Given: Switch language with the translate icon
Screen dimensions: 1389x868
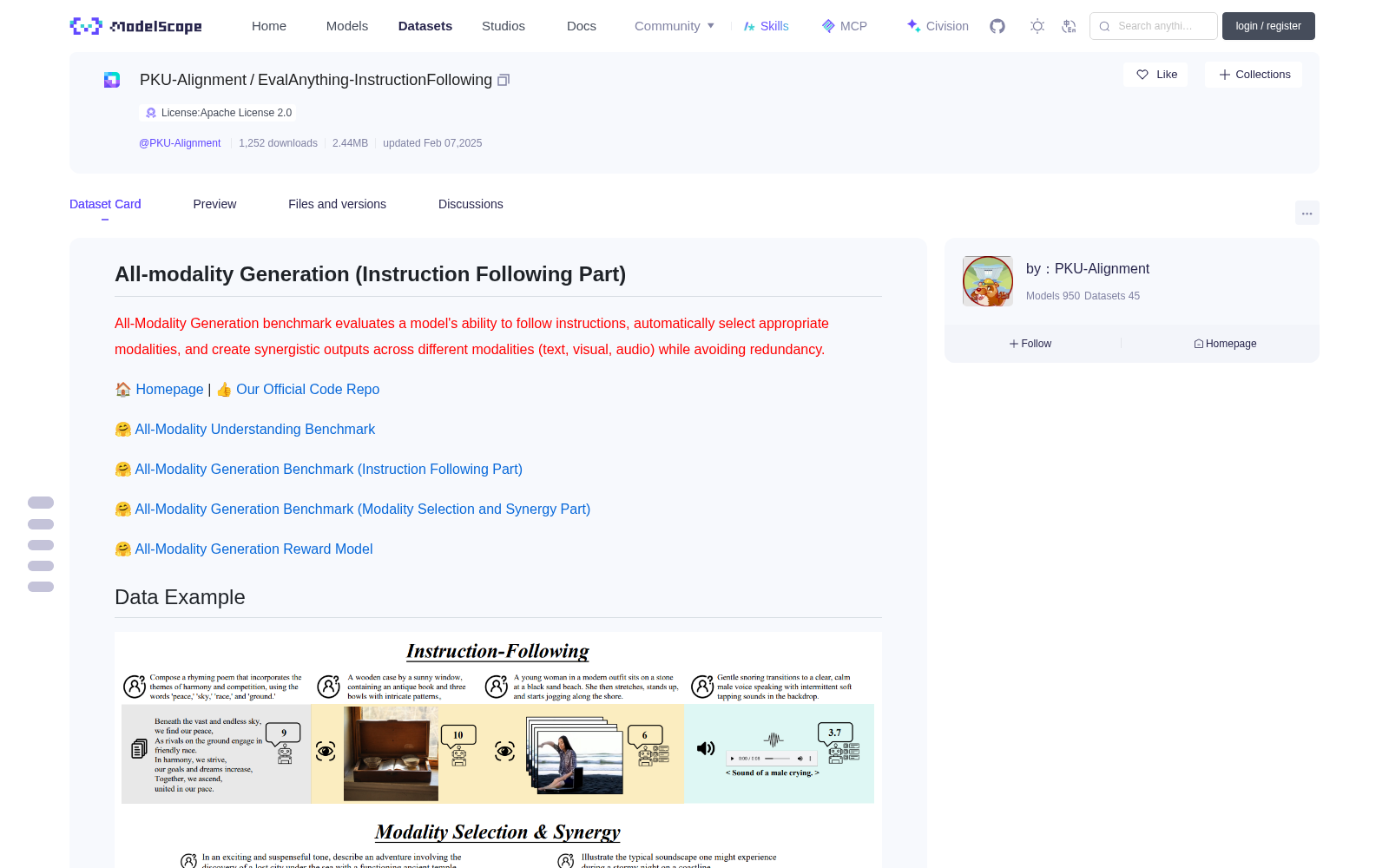Looking at the screenshot, I should tap(1069, 26).
